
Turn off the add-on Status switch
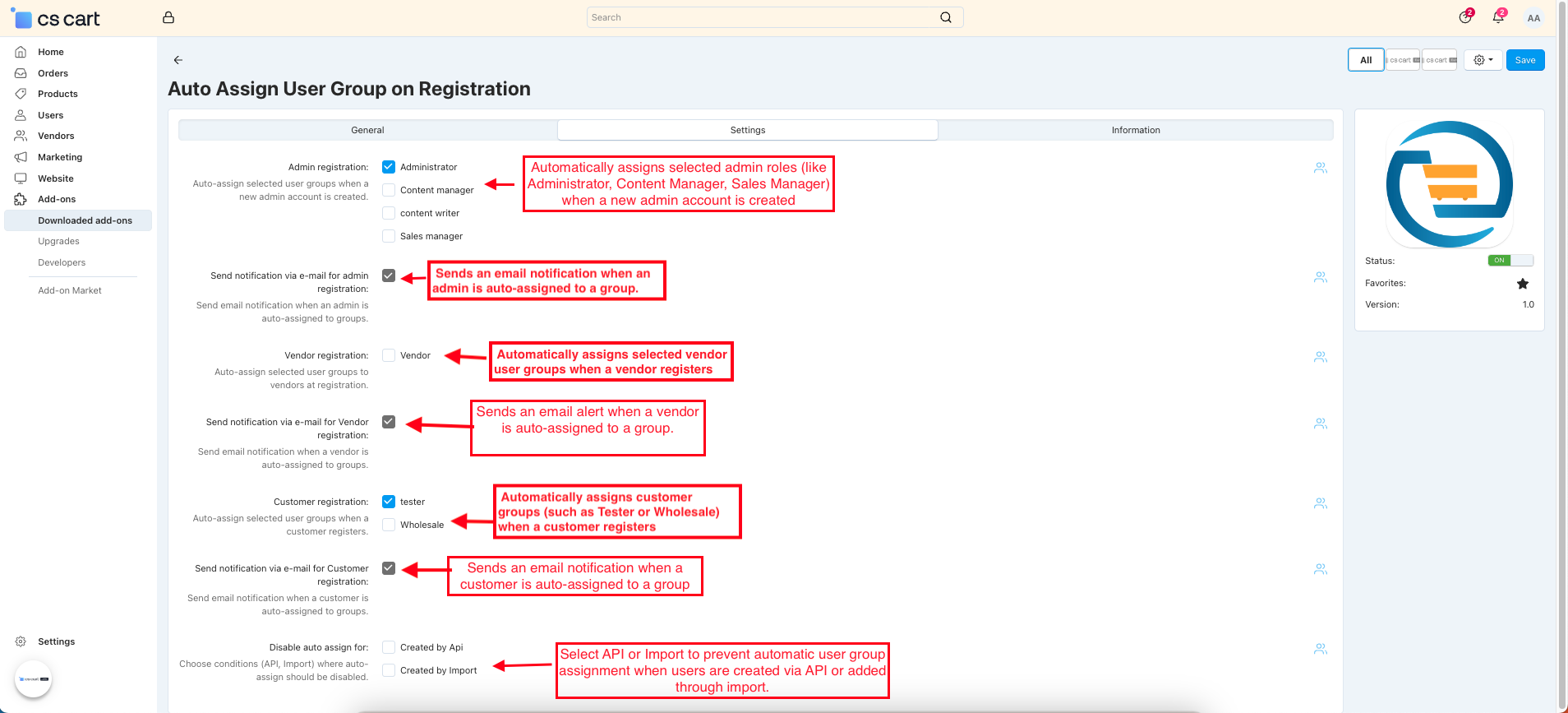pyautogui.click(x=1510, y=261)
